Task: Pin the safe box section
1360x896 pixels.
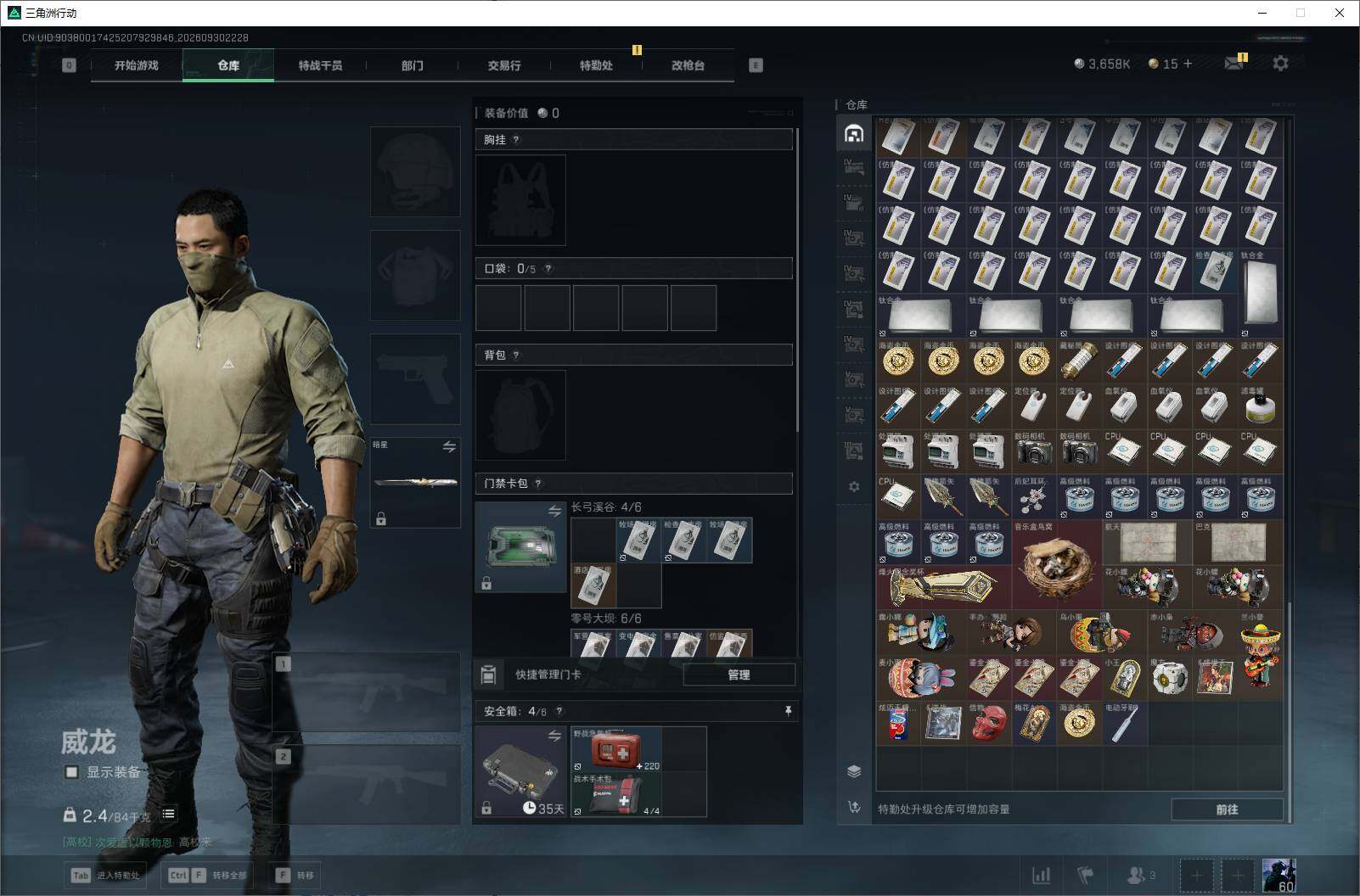Action: coord(788,711)
